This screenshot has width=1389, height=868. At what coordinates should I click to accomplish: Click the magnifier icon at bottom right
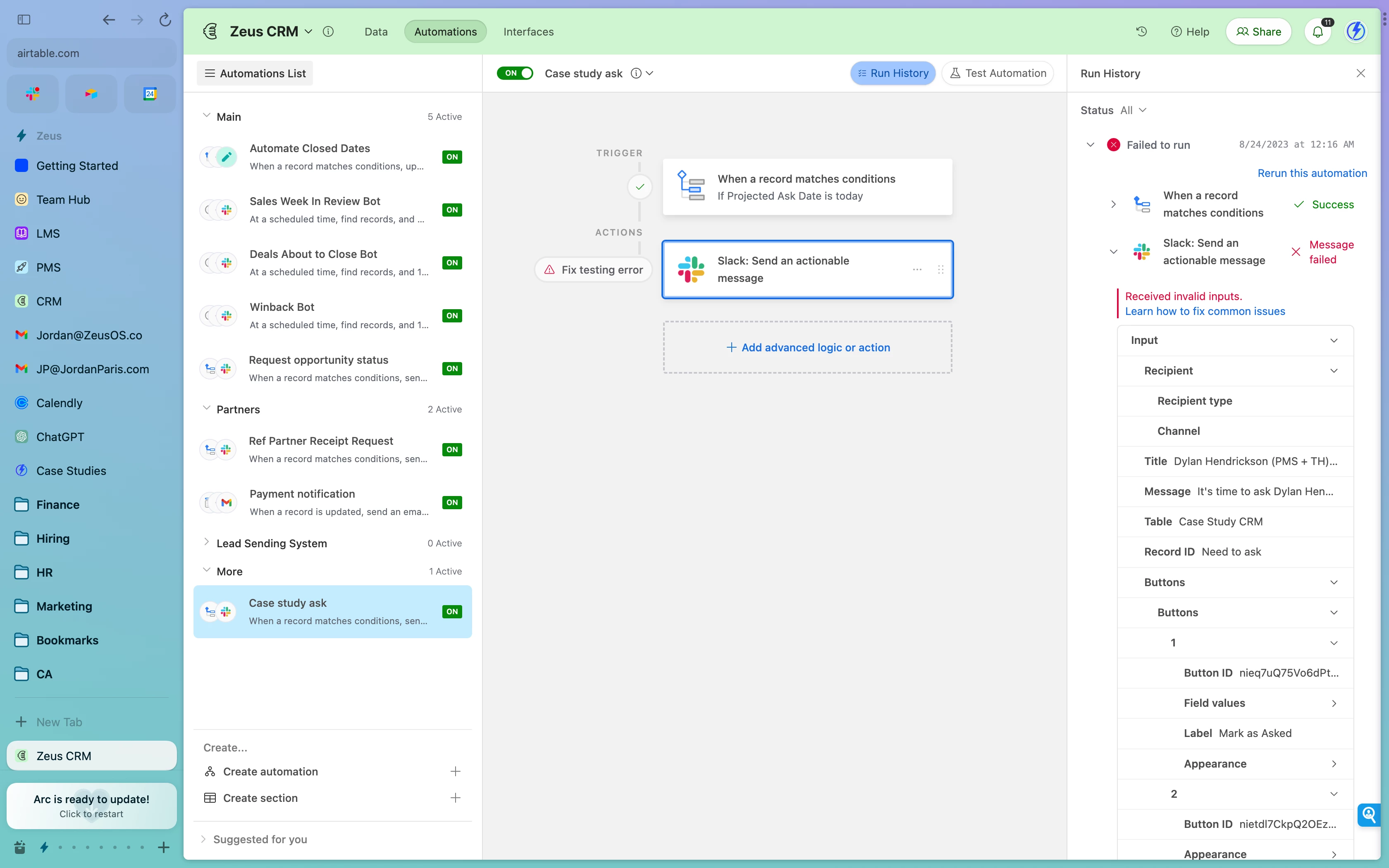pos(1368,814)
